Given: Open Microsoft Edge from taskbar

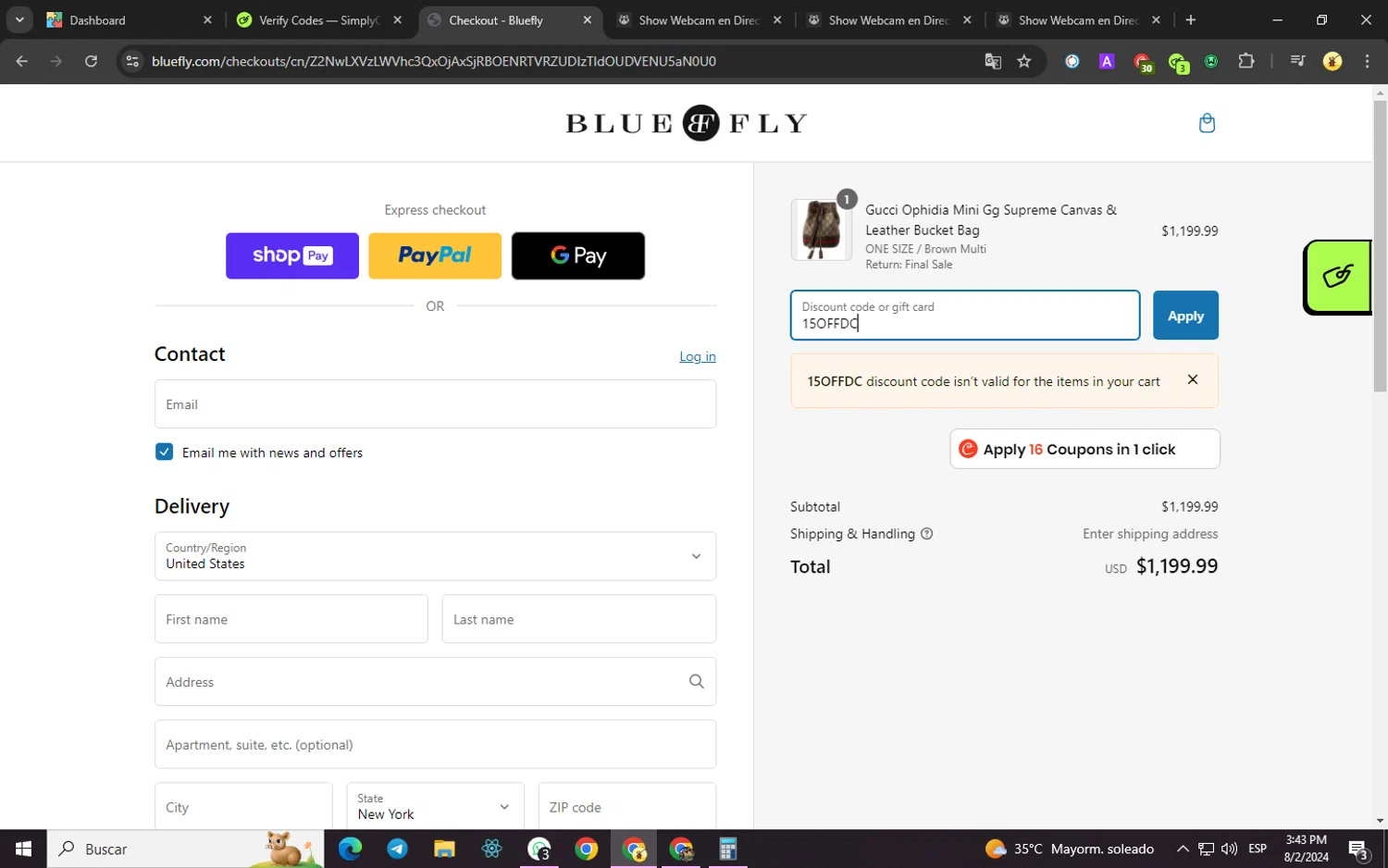Looking at the screenshot, I should [350, 849].
